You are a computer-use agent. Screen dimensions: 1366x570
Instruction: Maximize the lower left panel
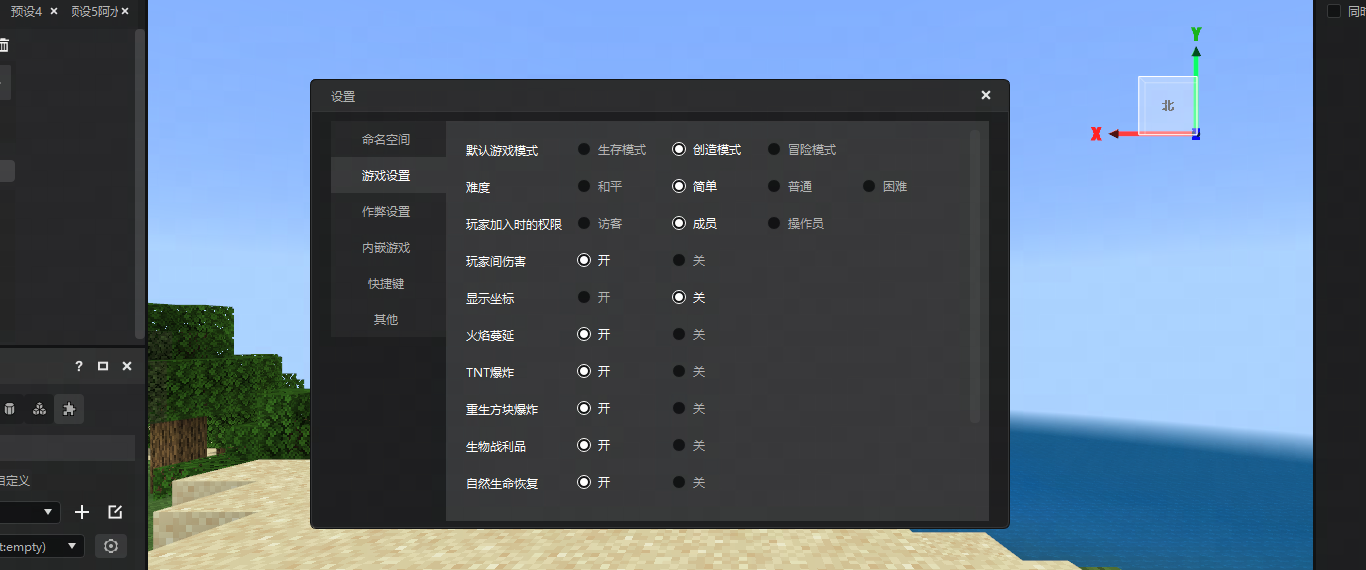[x=103, y=367]
